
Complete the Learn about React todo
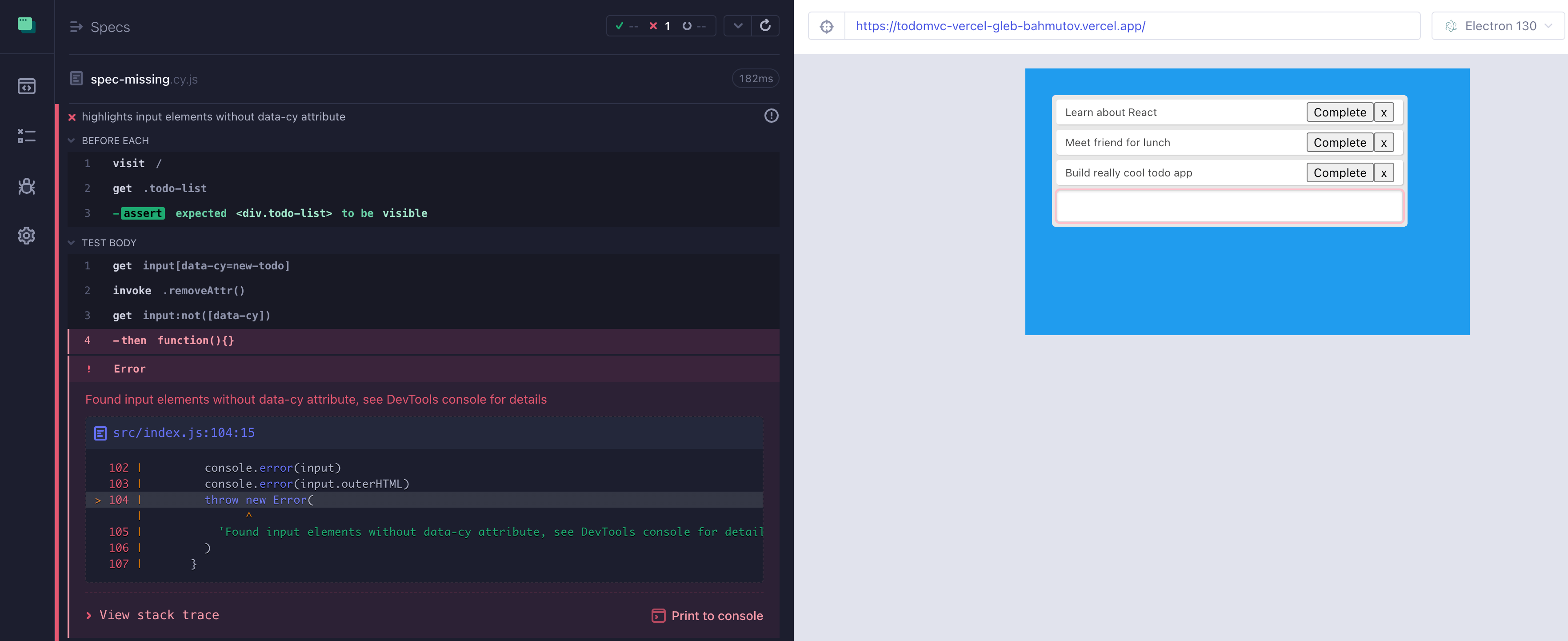click(1339, 112)
